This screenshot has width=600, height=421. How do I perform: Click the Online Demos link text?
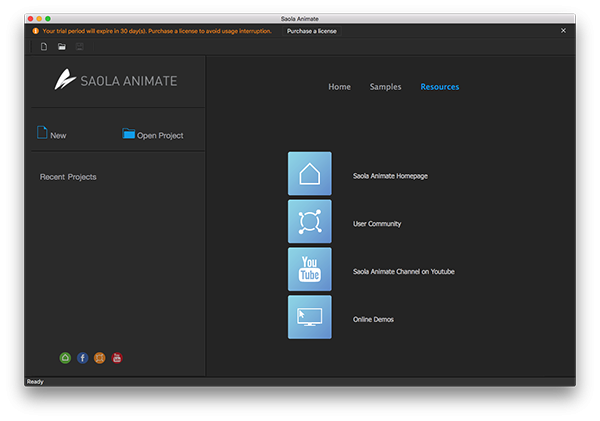pos(373,320)
